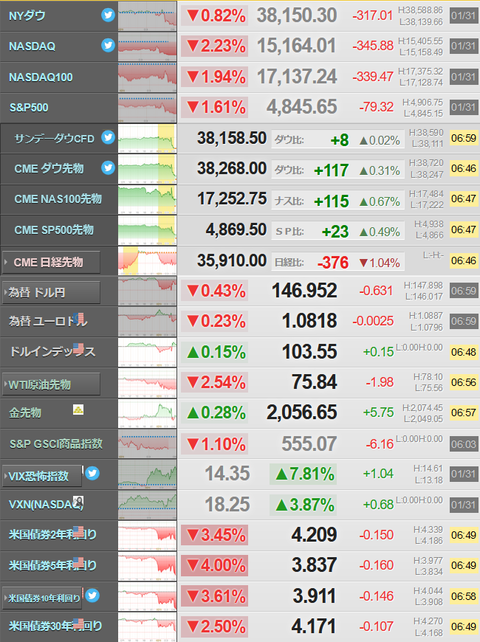Click the NYダウ mini chart thumbnail
This screenshot has height=642, width=480.
[147, 16]
